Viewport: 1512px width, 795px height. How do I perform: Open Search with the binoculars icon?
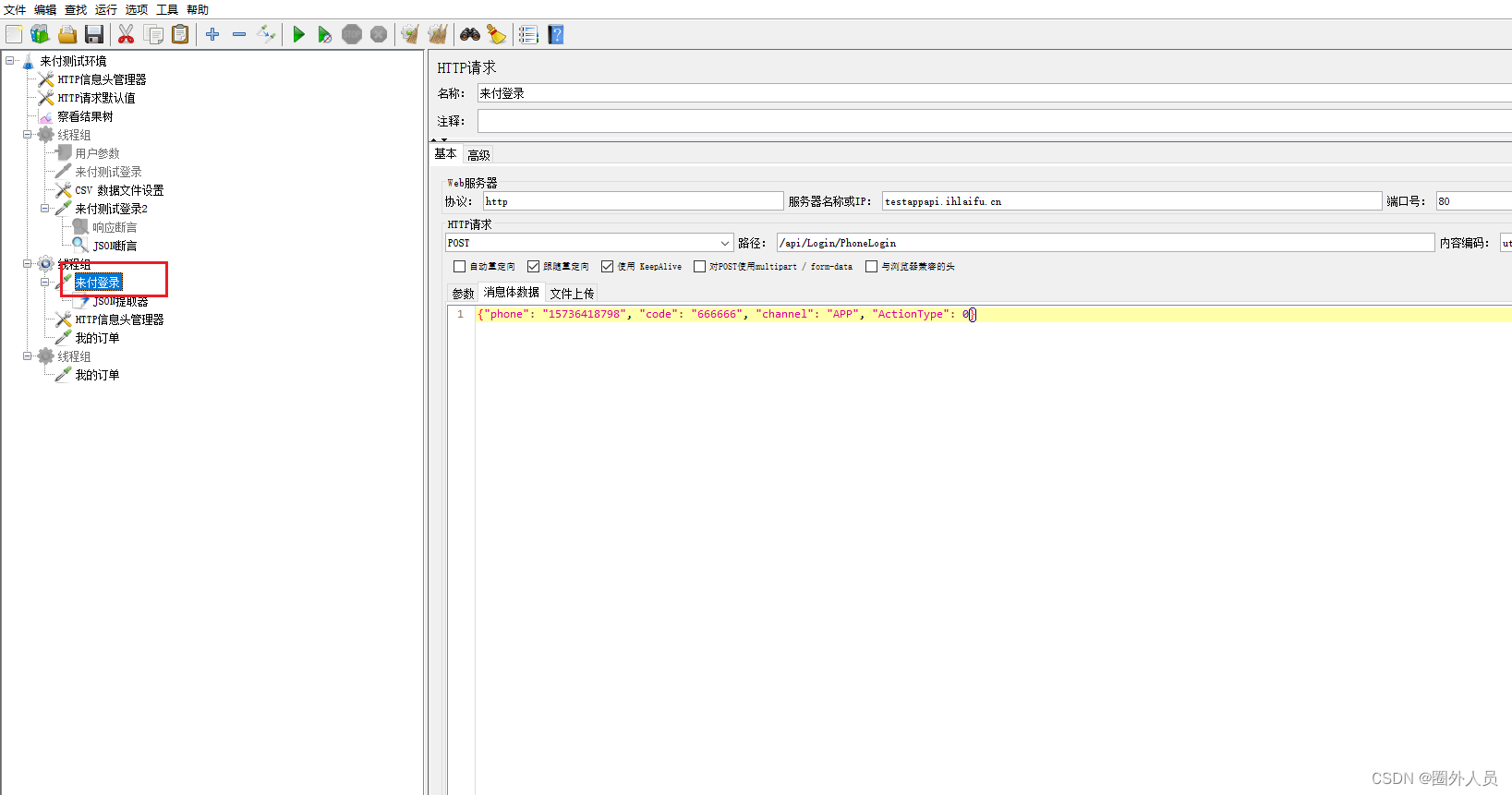470,34
